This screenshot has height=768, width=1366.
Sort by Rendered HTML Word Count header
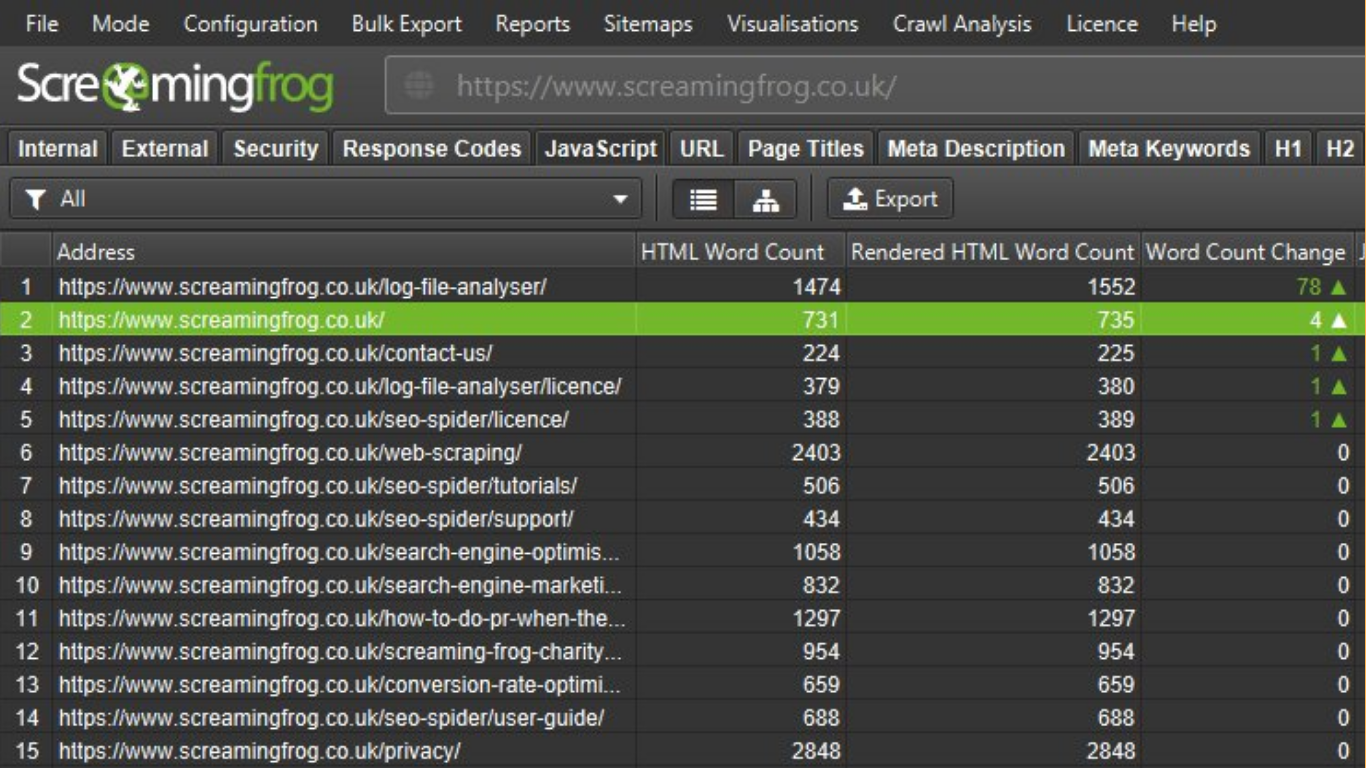993,252
